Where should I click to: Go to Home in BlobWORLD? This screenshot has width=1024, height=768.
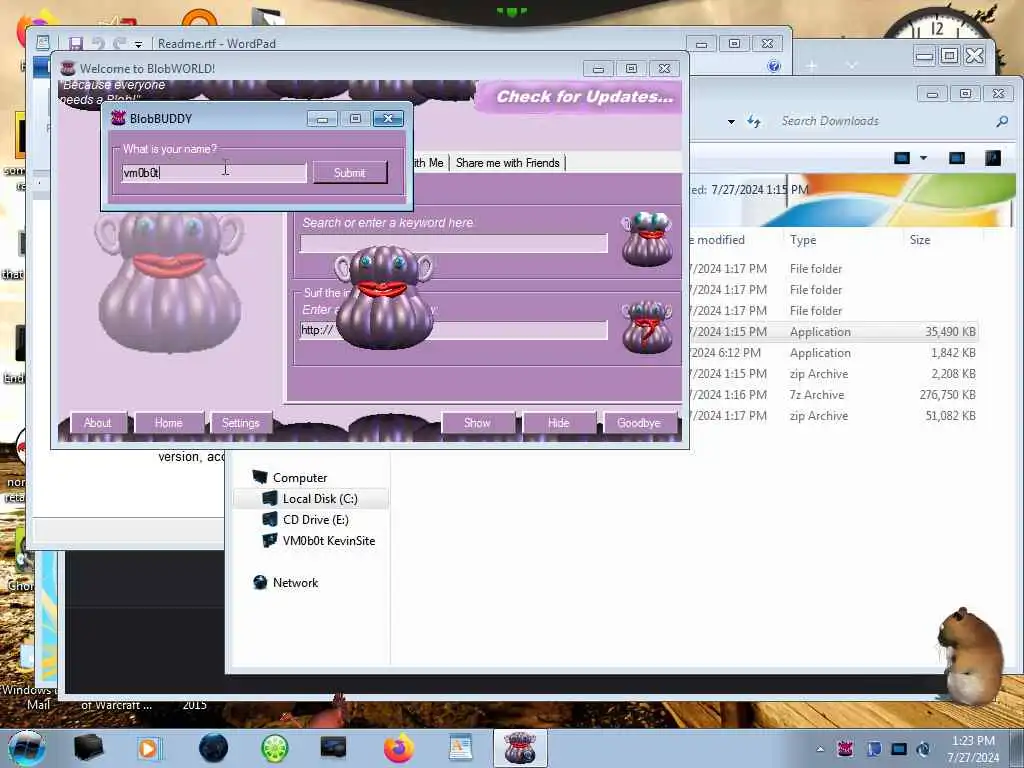coord(168,423)
